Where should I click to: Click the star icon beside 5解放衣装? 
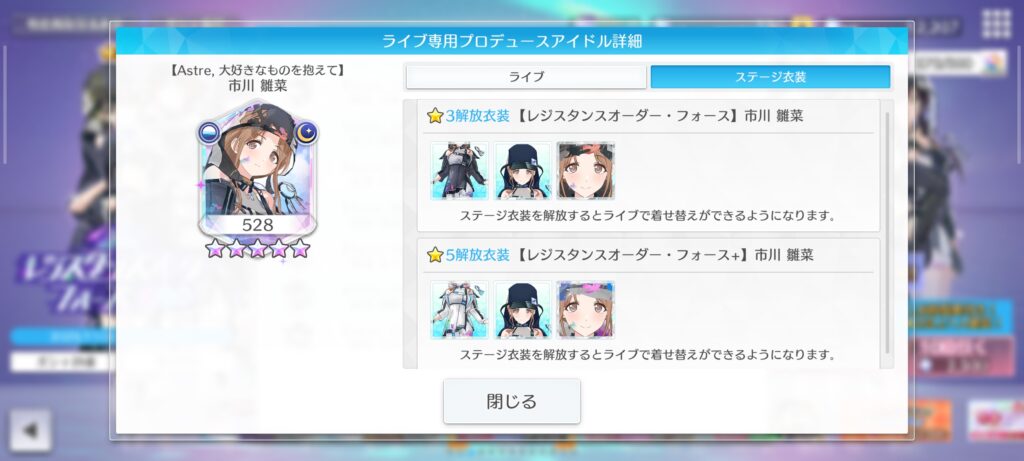point(435,255)
